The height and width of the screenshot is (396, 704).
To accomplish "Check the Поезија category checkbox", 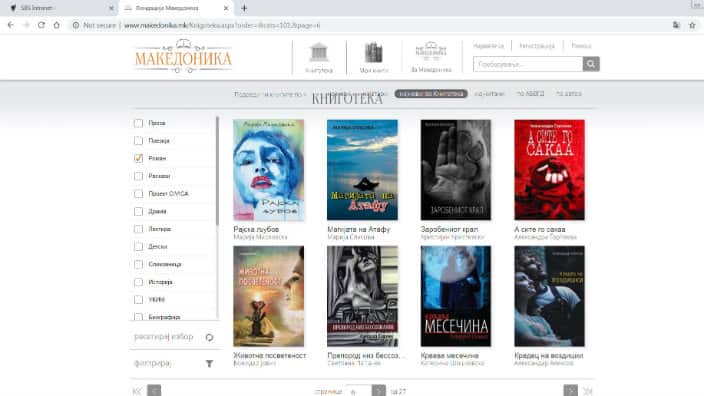I will [138, 141].
